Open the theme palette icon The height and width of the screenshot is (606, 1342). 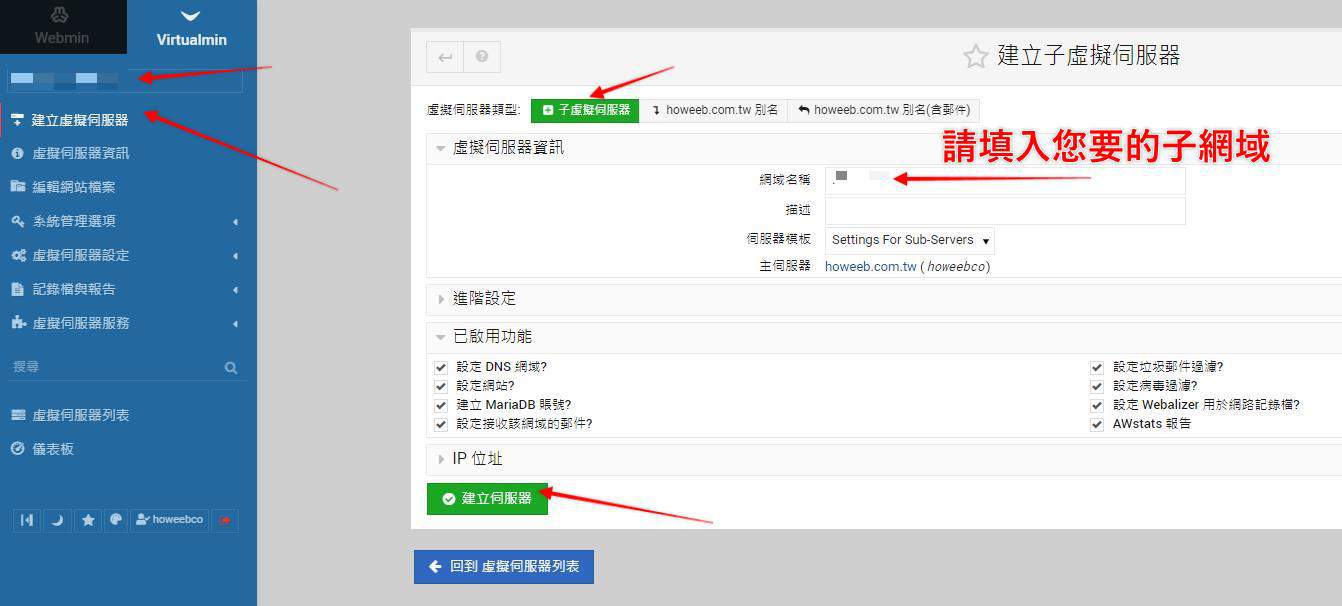click(x=116, y=520)
